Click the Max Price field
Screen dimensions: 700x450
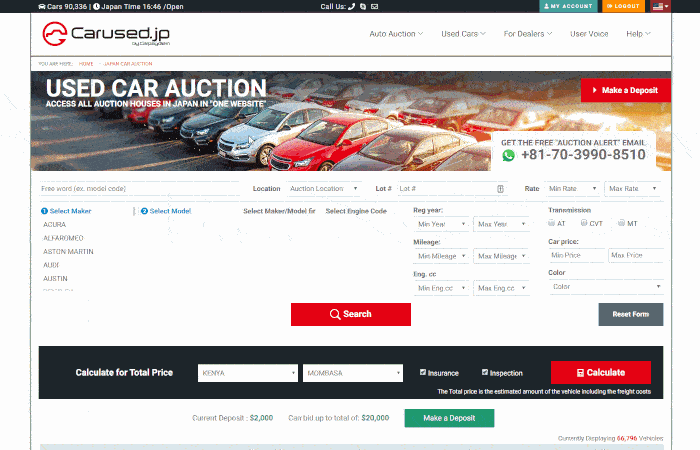click(636, 255)
